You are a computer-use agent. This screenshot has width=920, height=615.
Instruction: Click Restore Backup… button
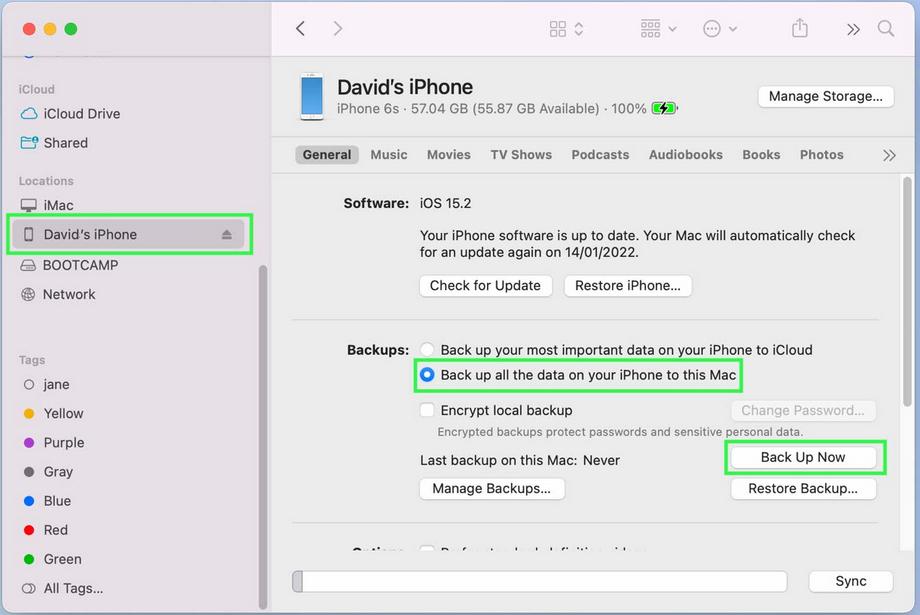pyautogui.click(x=803, y=489)
